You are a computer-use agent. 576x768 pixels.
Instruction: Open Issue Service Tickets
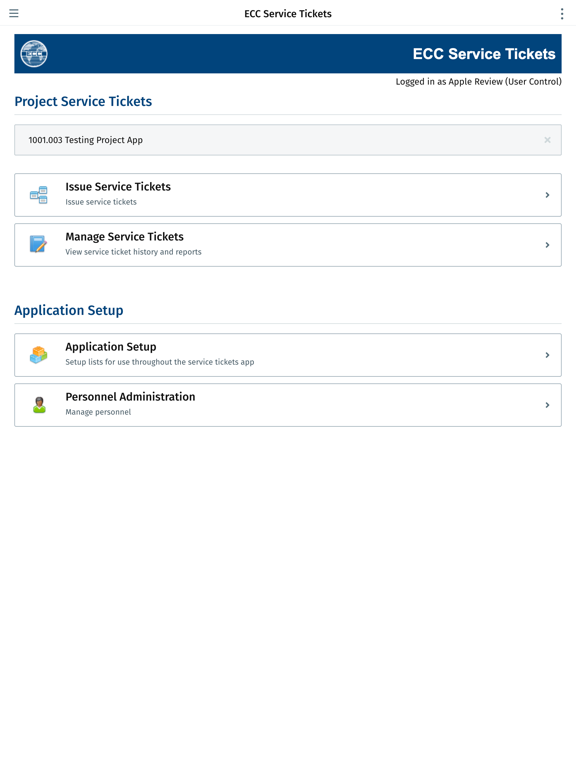coord(288,195)
